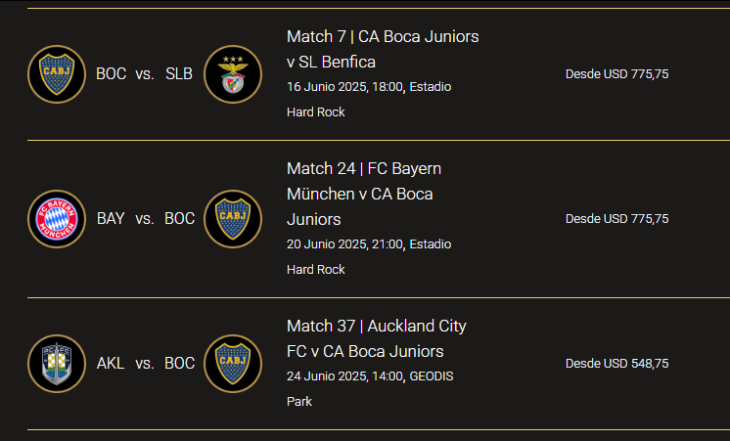
Task: Click the Match 7 price Desde USD 775,75
Action: tap(617, 74)
